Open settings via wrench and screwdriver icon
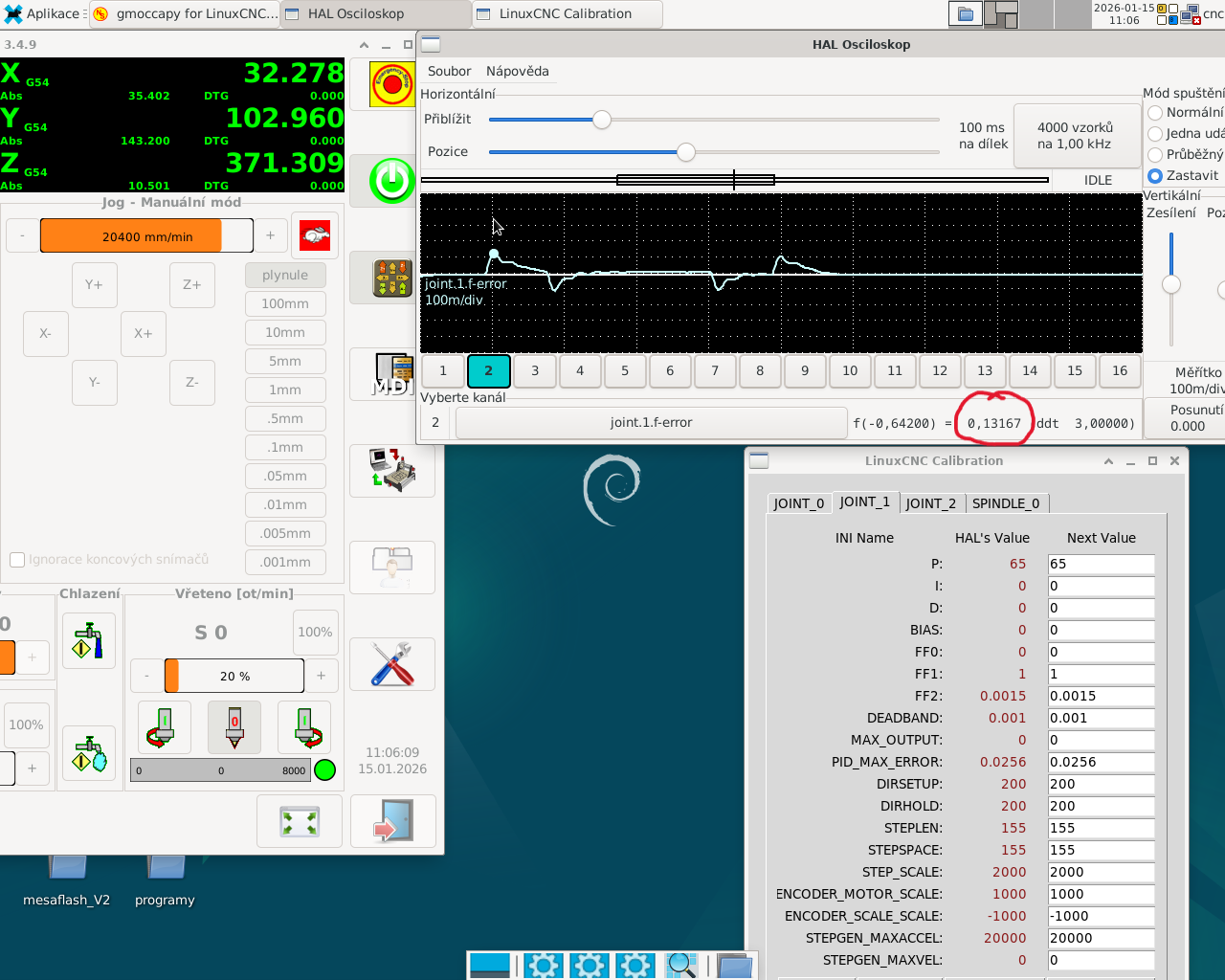The width and height of the screenshot is (1225, 980). pos(391,663)
